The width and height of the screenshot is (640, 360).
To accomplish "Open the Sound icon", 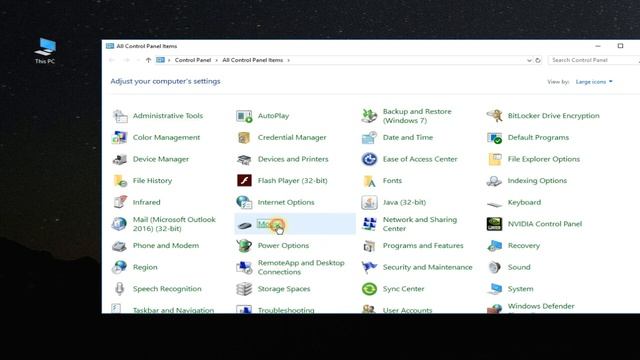I will [494, 267].
